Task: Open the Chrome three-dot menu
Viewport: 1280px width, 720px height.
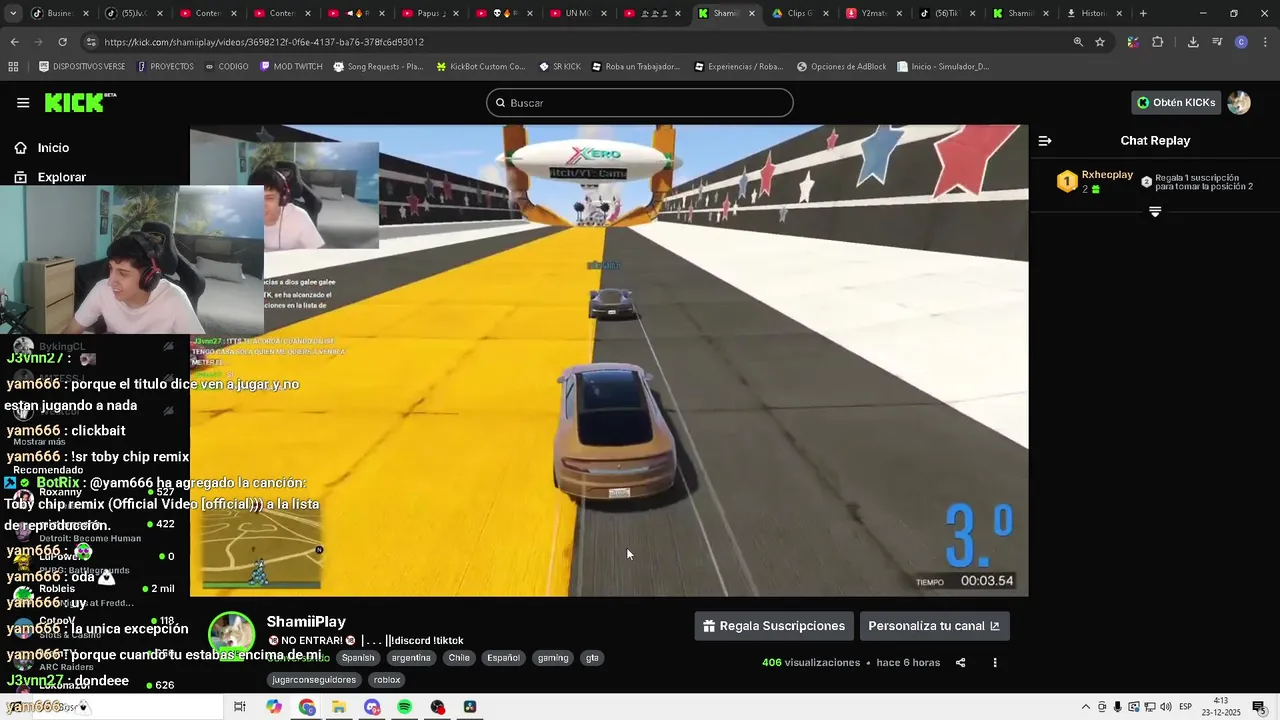Action: [x=1265, y=42]
